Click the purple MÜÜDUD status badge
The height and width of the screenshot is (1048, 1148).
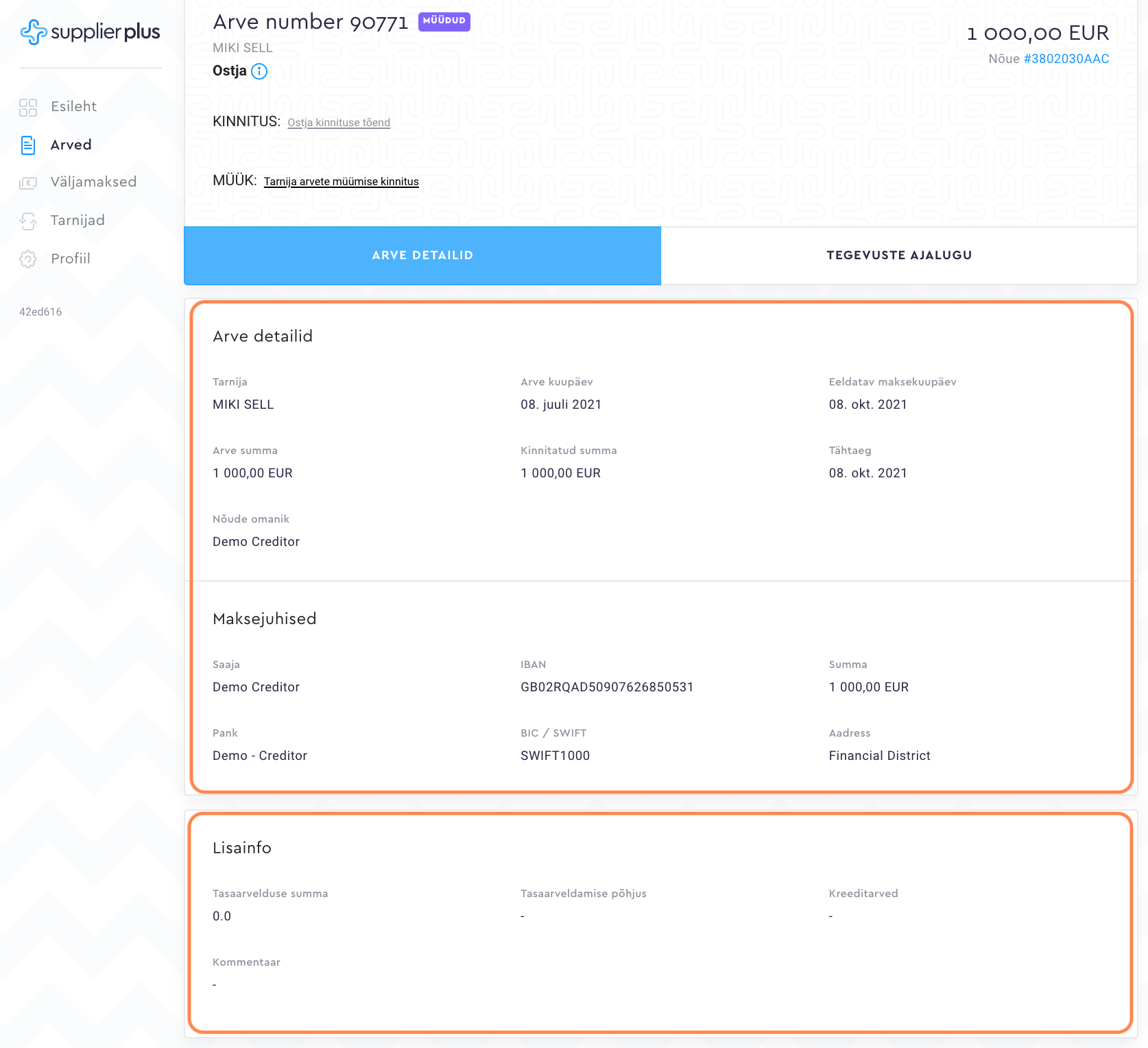point(444,21)
